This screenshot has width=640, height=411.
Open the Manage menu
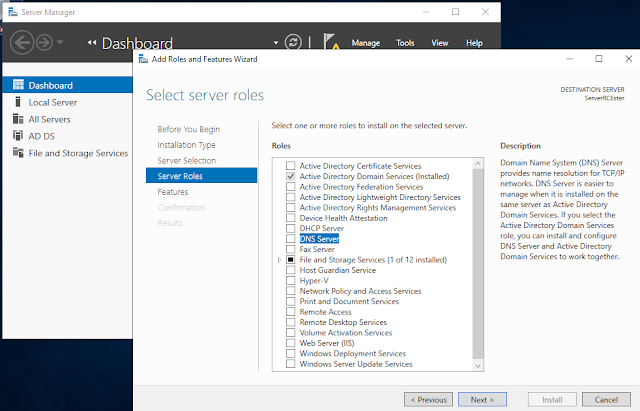pos(366,43)
